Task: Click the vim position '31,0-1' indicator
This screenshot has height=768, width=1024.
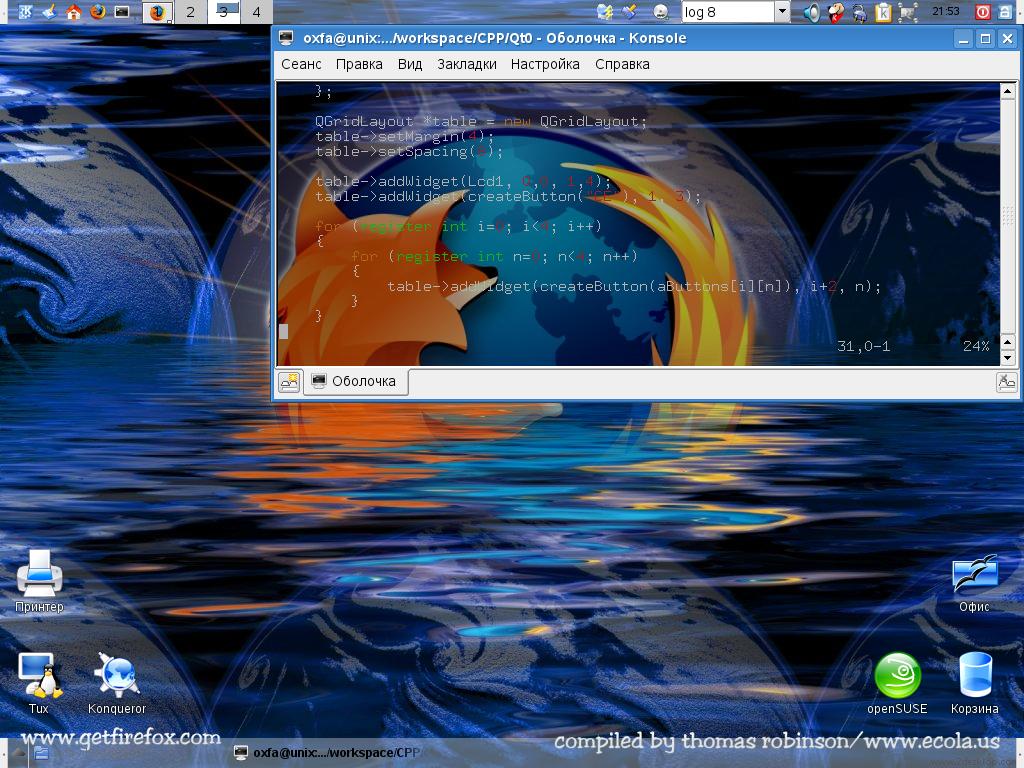Action: pos(863,346)
